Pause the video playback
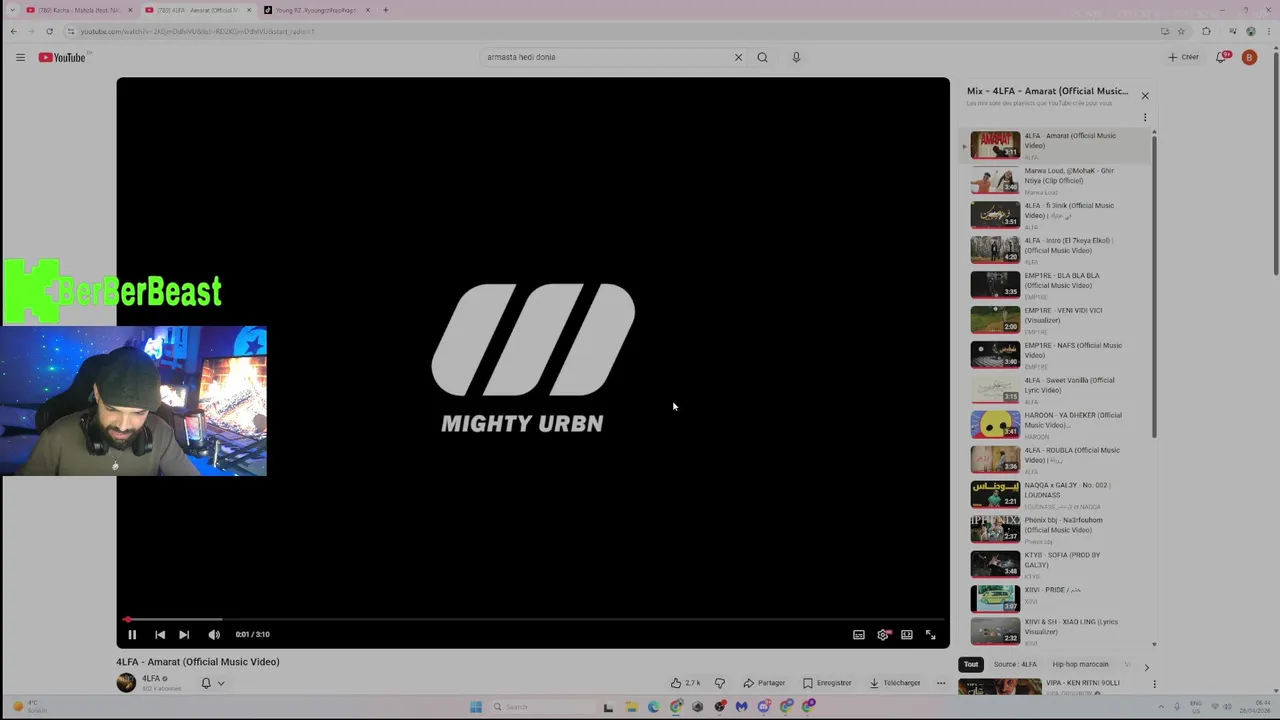This screenshot has height=720, width=1280. (132, 634)
